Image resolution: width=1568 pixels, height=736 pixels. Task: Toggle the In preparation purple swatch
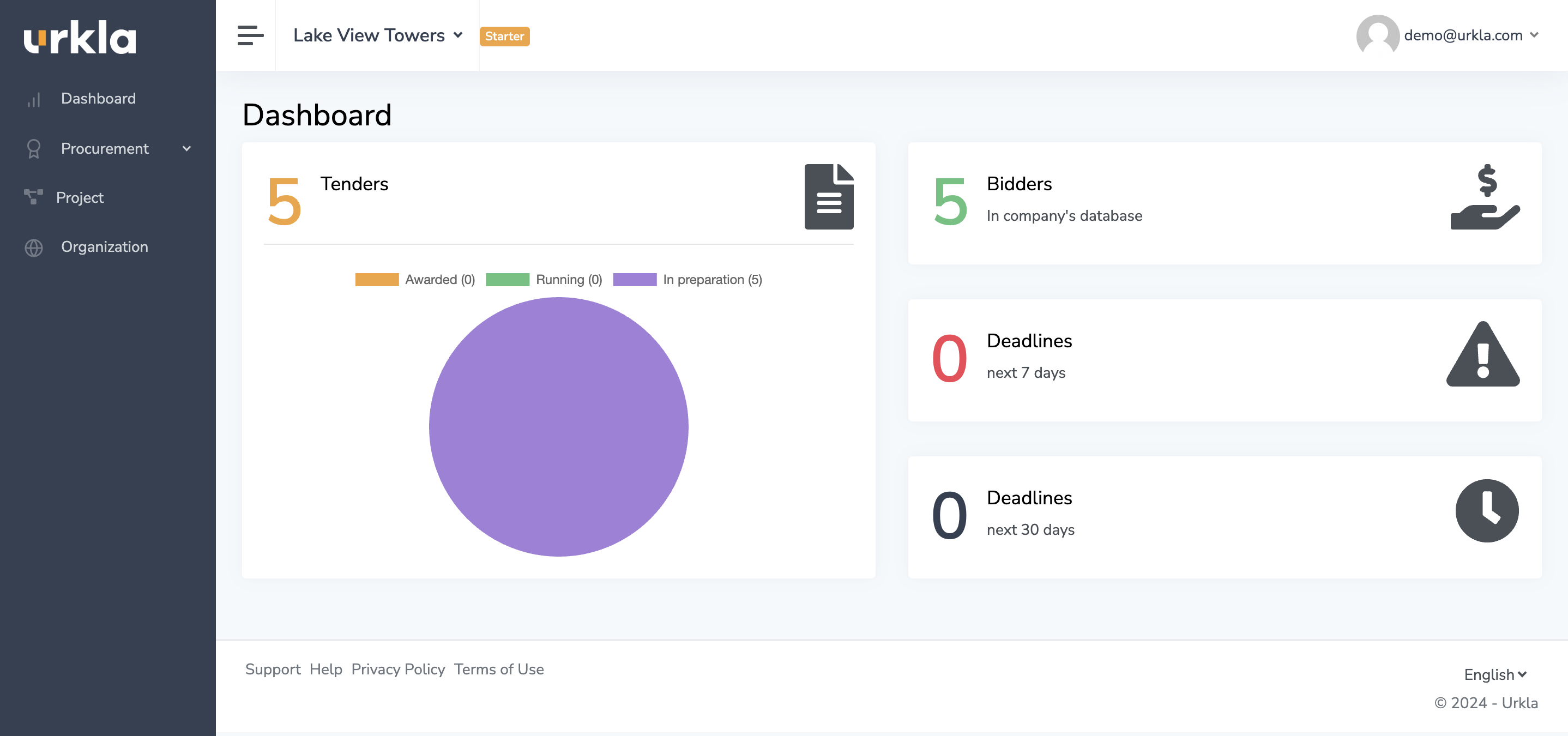click(x=634, y=280)
